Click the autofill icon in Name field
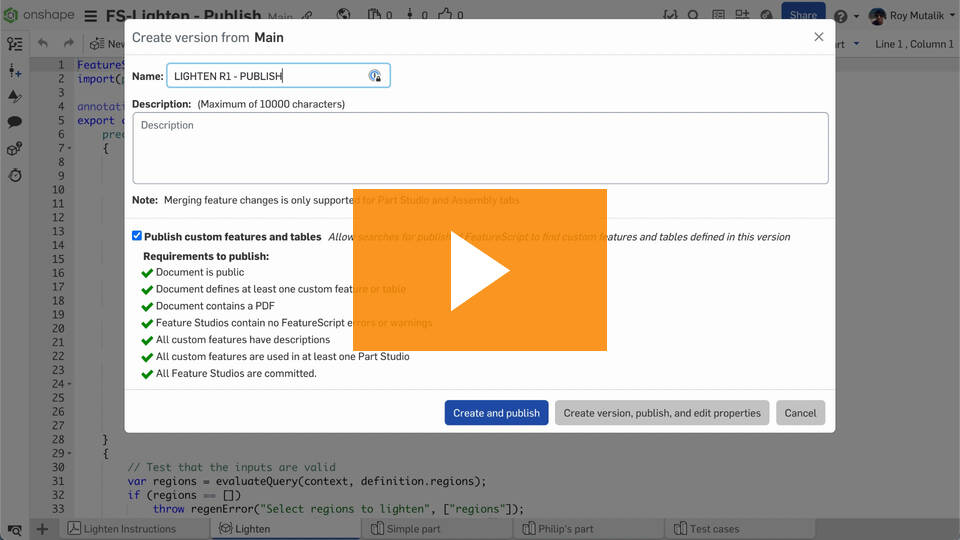 (374, 75)
